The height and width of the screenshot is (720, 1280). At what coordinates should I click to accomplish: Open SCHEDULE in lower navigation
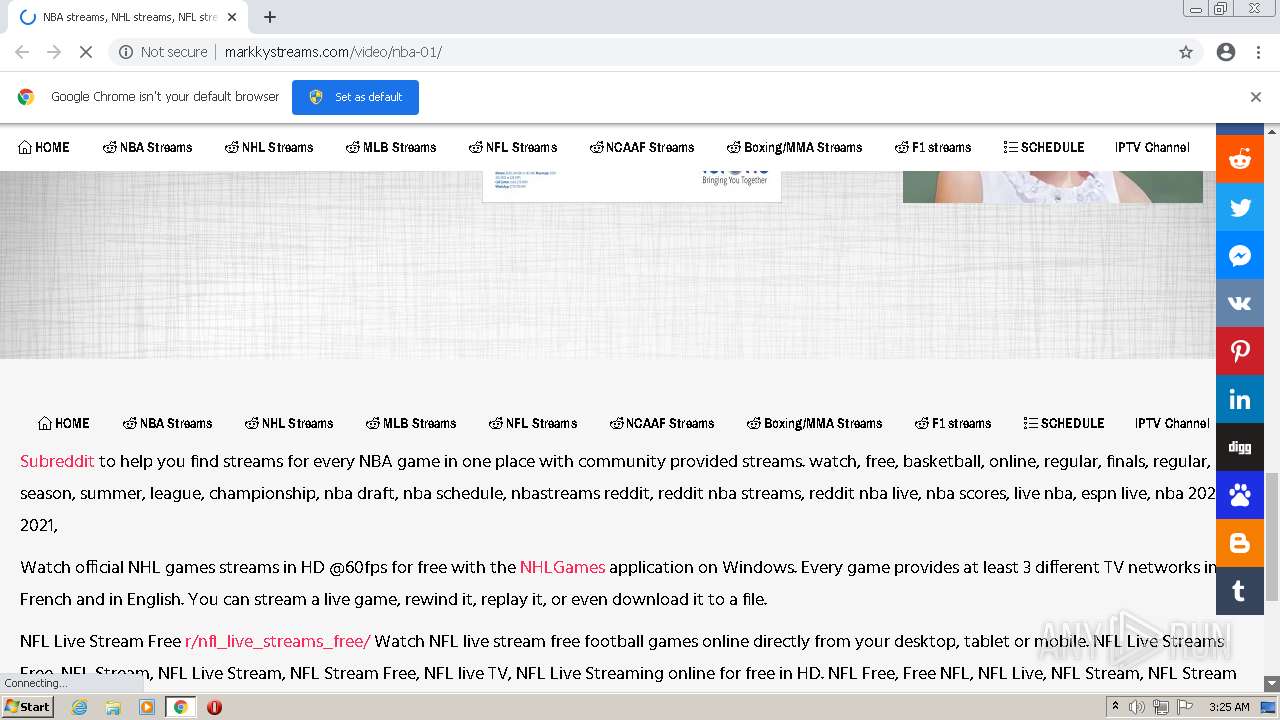tap(1064, 423)
